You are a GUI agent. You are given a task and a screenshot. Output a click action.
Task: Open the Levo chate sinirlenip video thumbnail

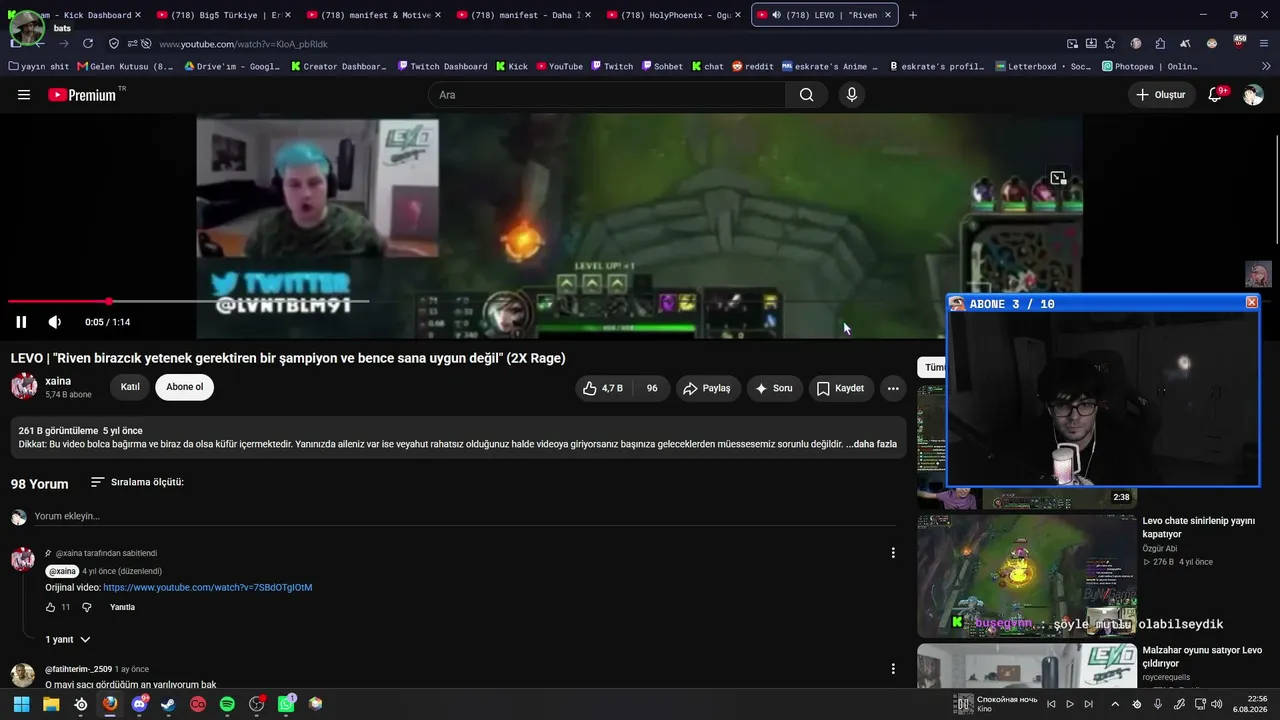tap(1026, 576)
